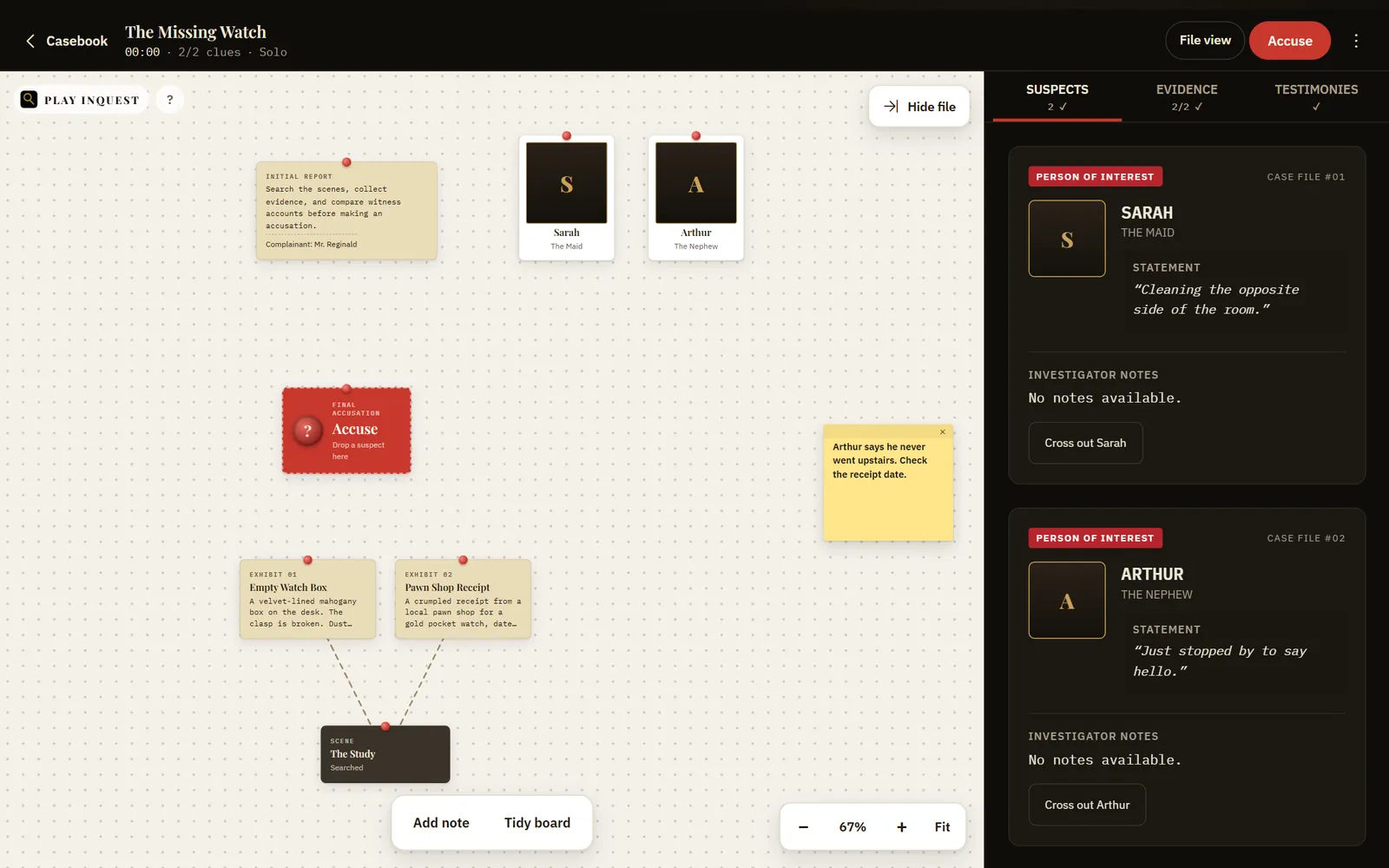Fit the board to view
The image size is (1389, 868).
(x=942, y=827)
